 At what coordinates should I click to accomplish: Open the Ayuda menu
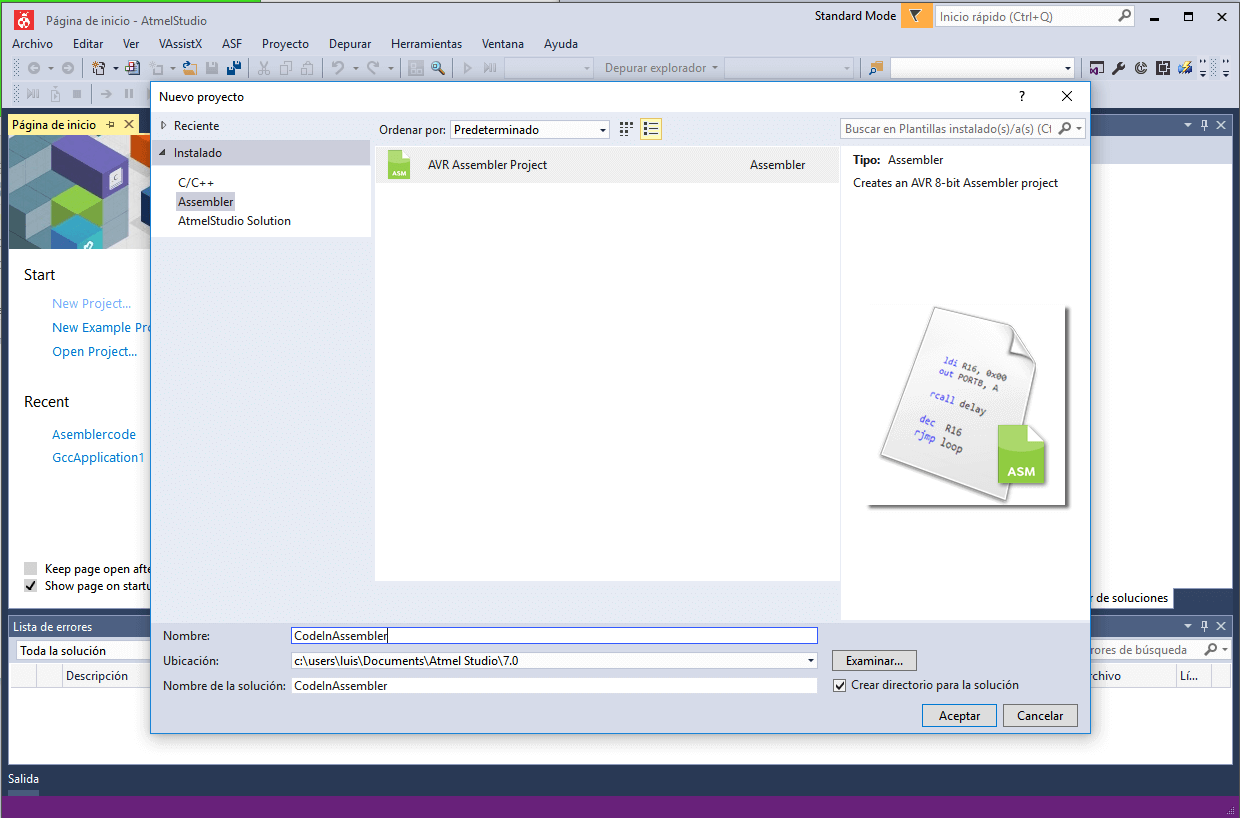click(x=561, y=44)
